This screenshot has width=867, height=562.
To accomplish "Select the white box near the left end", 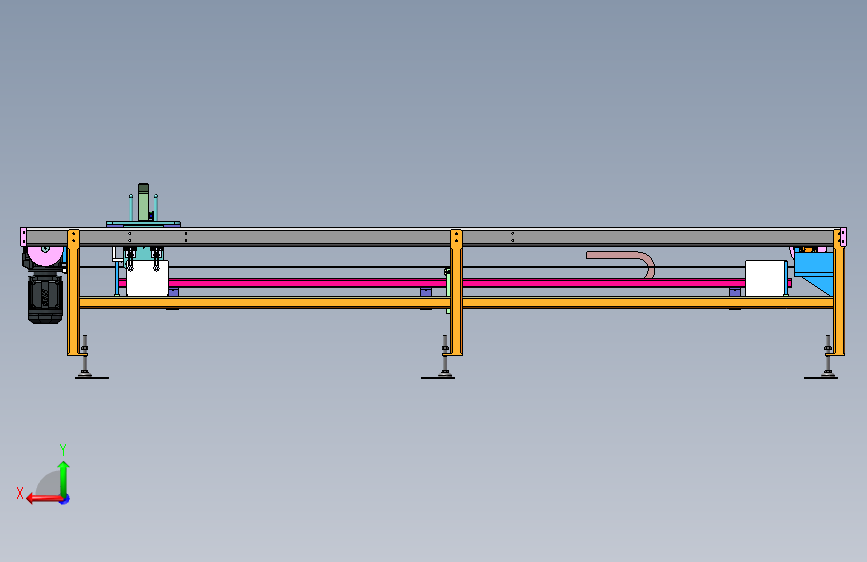I will click(x=148, y=278).
